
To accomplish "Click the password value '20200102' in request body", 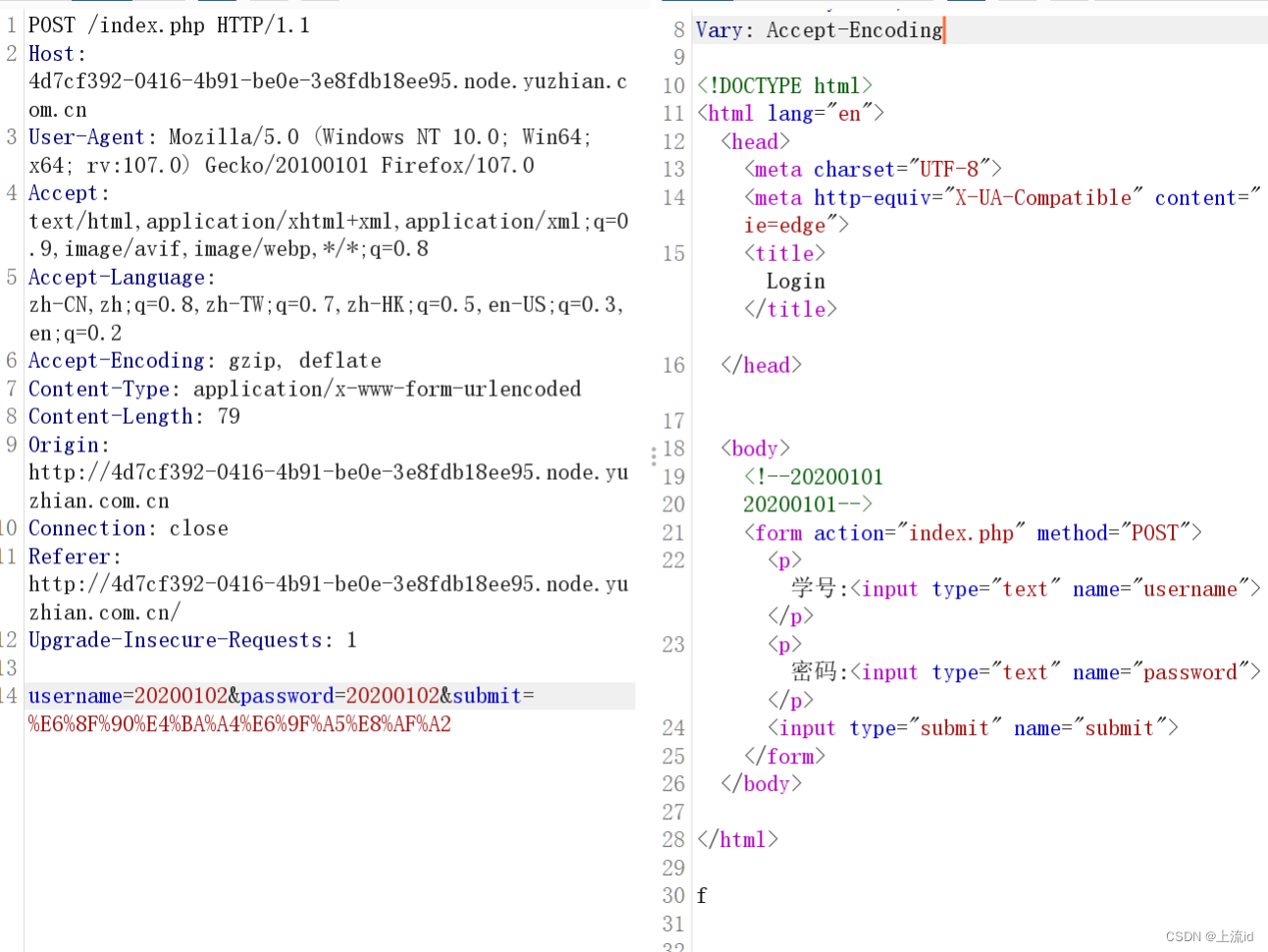I will coord(393,696).
